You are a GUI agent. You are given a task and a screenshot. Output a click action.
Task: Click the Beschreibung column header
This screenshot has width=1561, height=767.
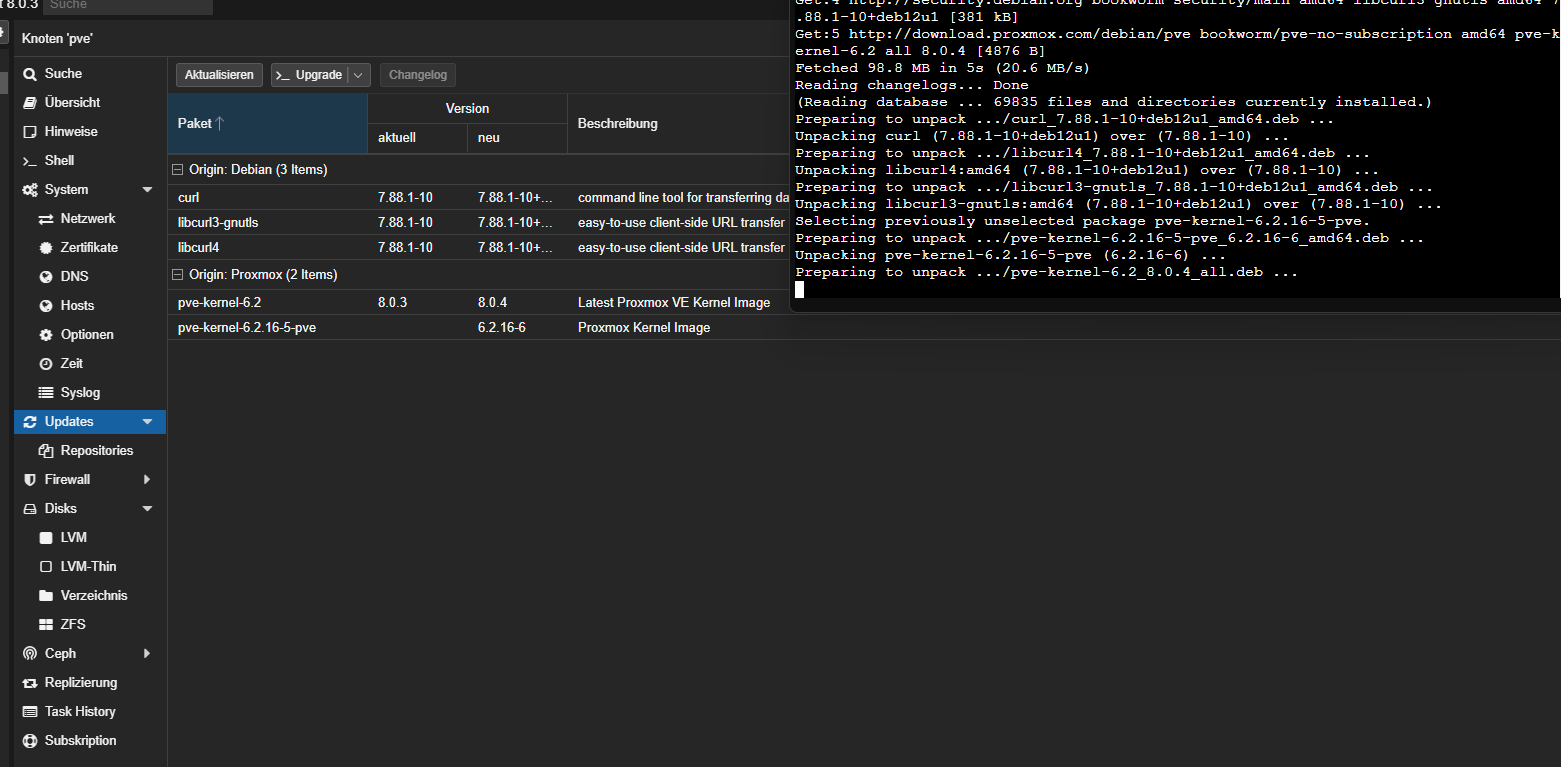pyautogui.click(x=679, y=124)
